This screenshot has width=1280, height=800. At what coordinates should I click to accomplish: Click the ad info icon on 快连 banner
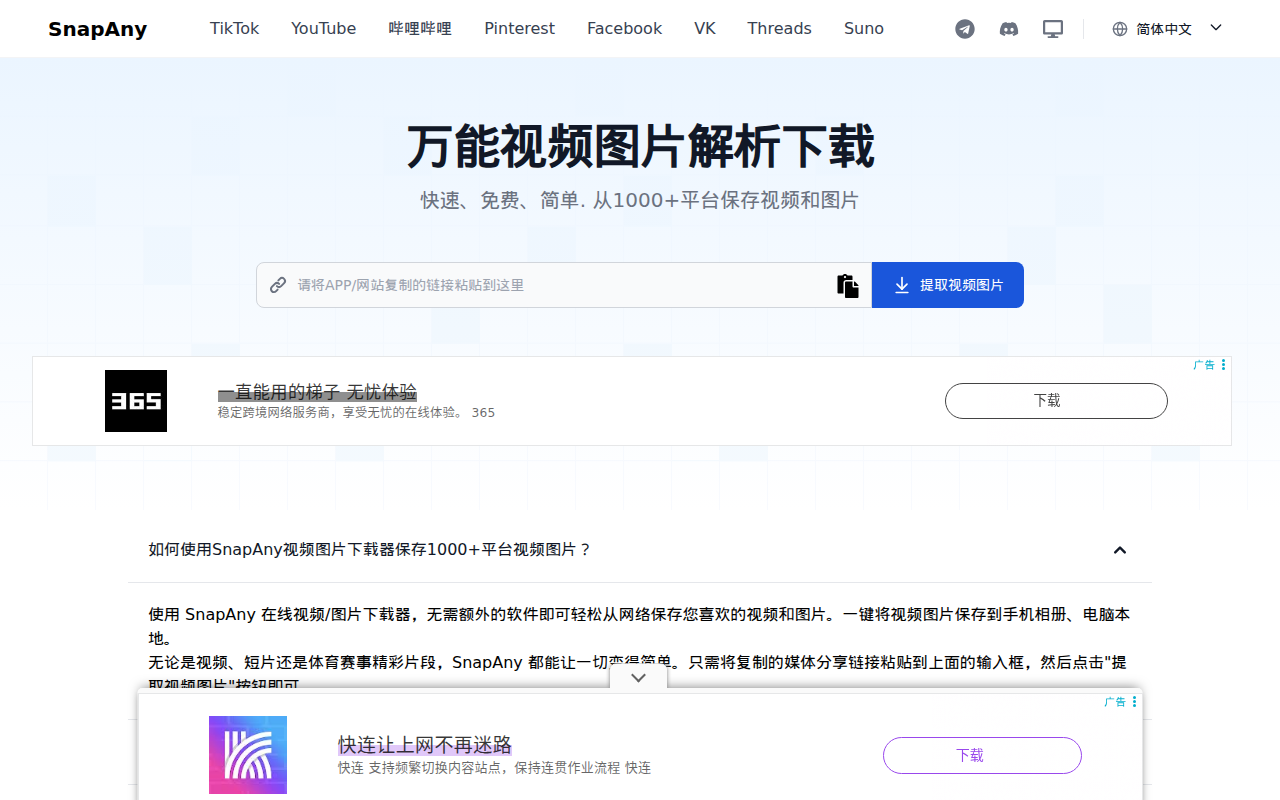1134,702
